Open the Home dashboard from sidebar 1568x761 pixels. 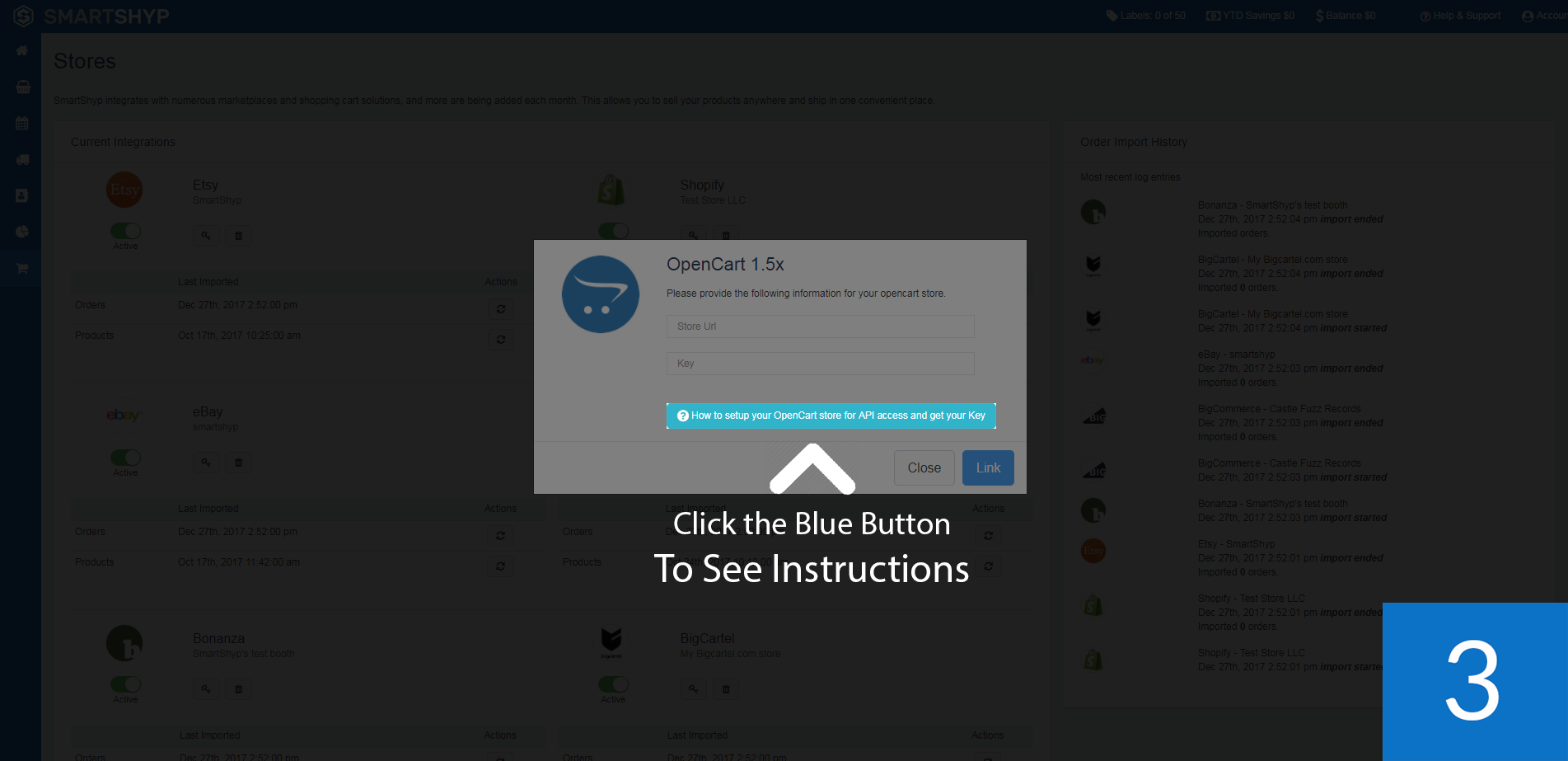pyautogui.click(x=22, y=51)
